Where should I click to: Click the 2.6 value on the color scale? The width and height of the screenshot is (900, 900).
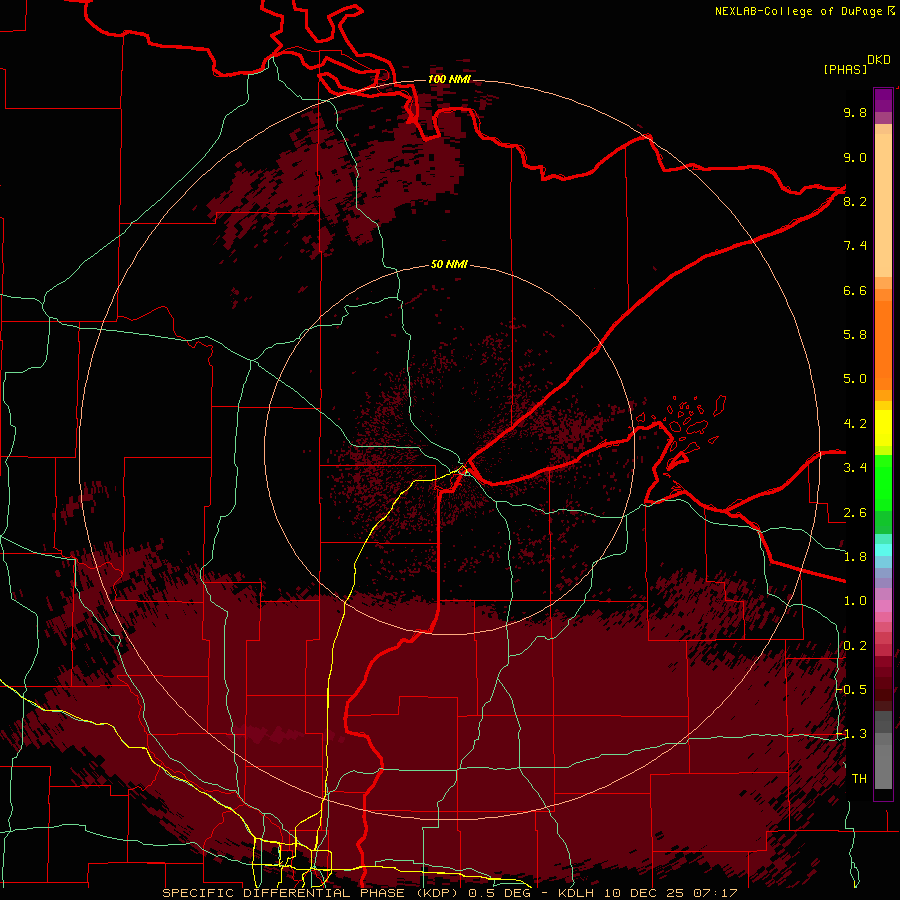[855, 513]
